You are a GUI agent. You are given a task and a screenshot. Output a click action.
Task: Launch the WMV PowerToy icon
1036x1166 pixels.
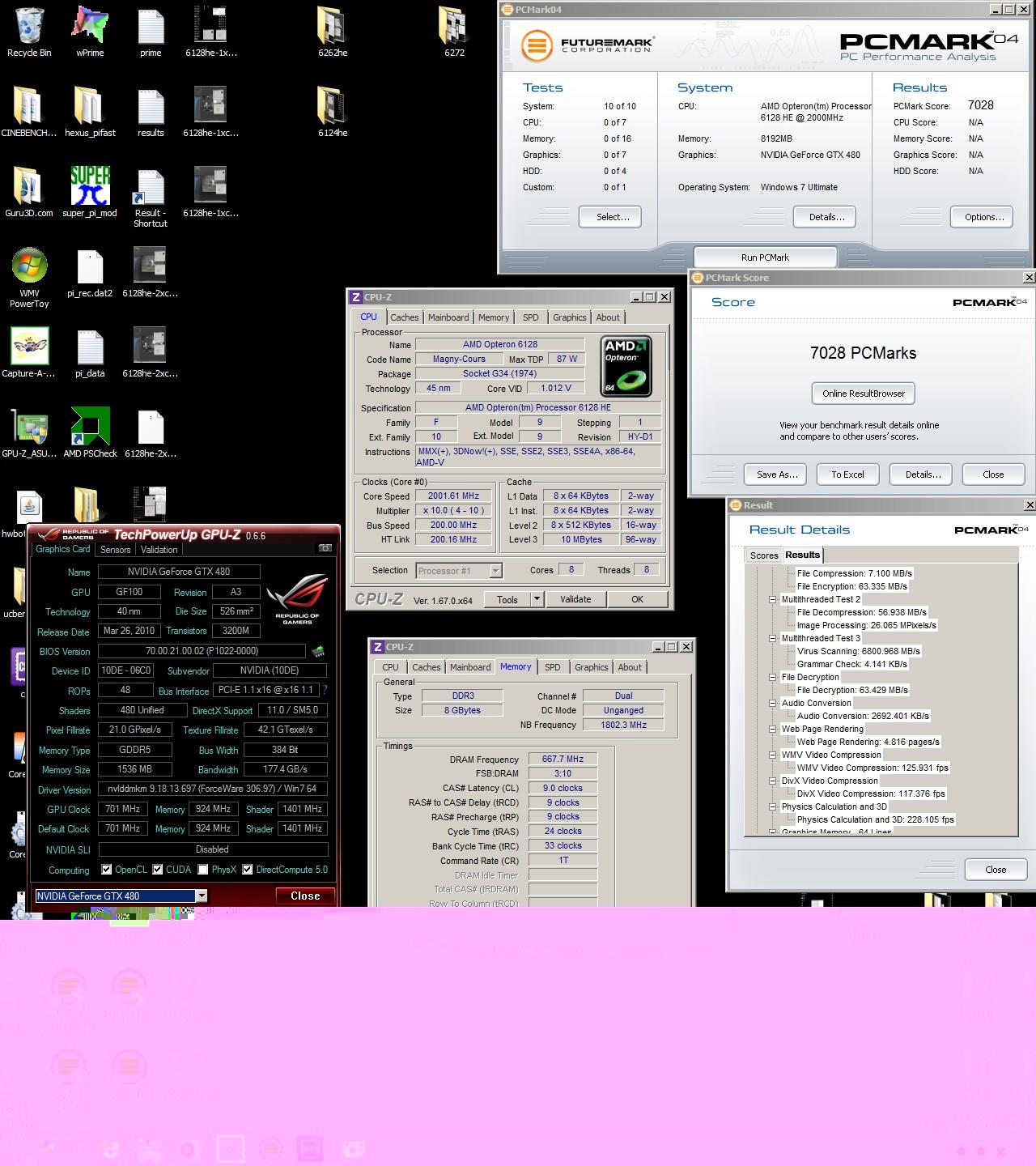point(29,278)
